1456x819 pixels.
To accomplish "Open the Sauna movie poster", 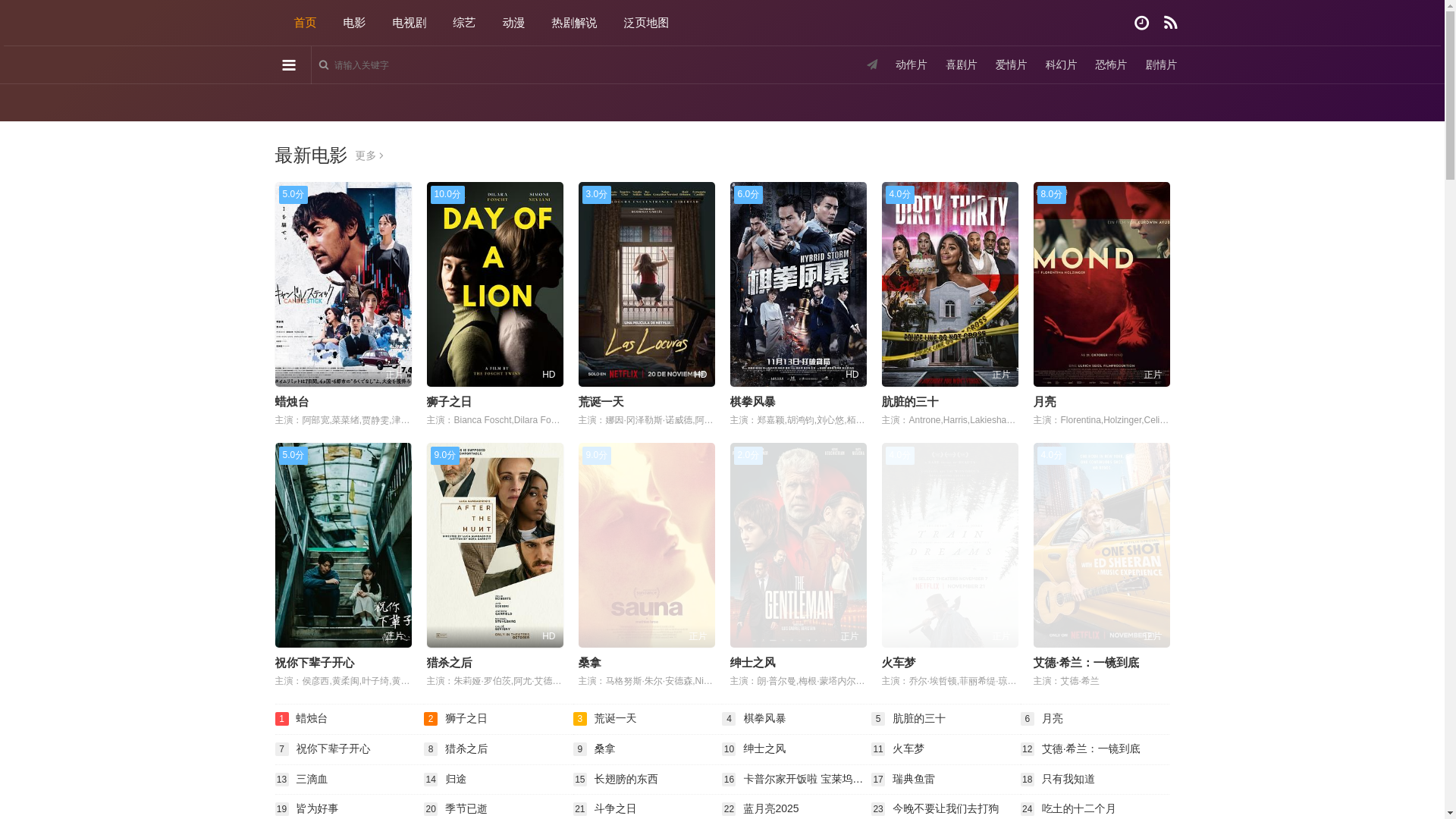I will coord(647,545).
